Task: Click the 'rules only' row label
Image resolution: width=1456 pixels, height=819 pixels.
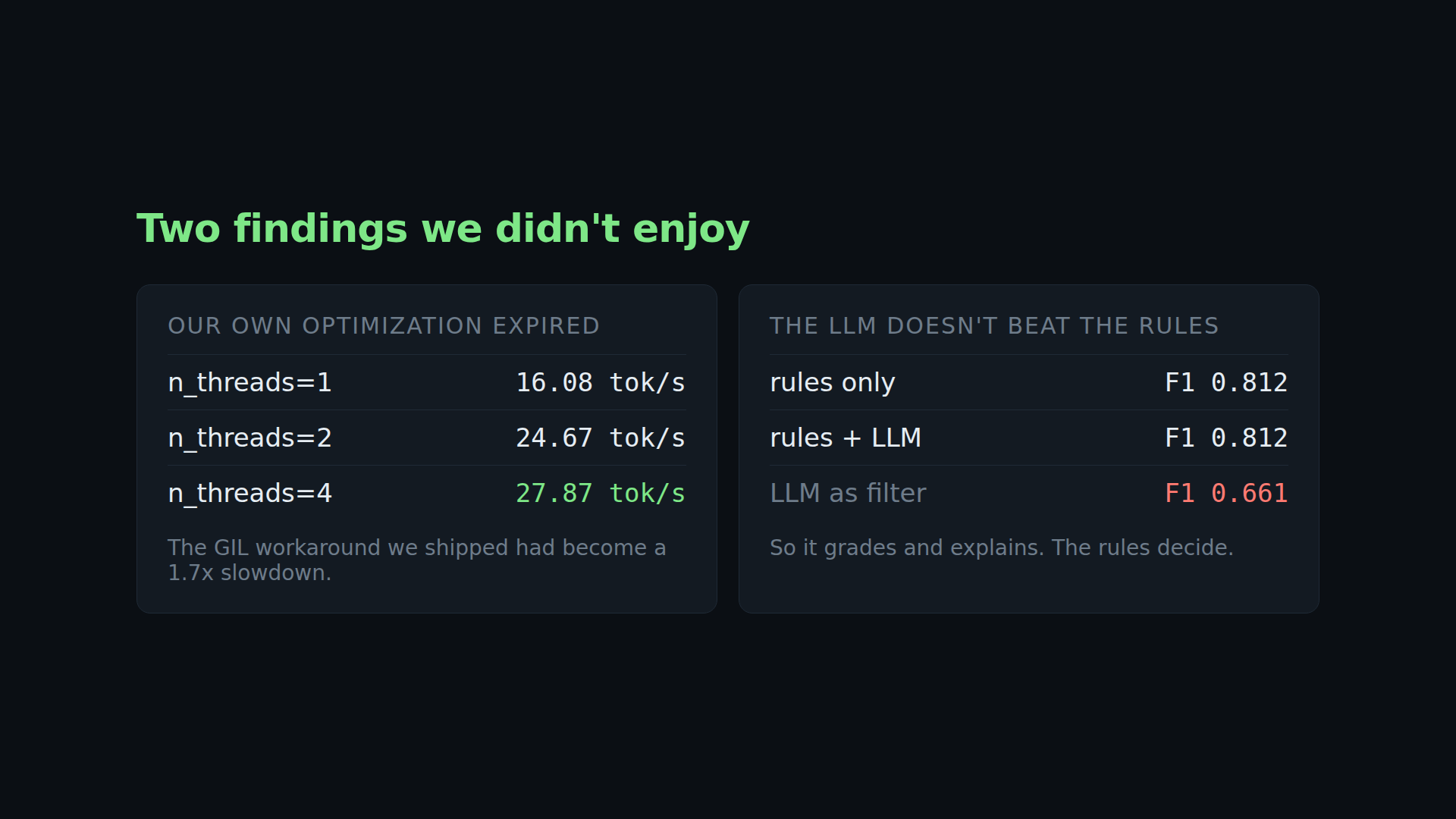Action: 833,382
